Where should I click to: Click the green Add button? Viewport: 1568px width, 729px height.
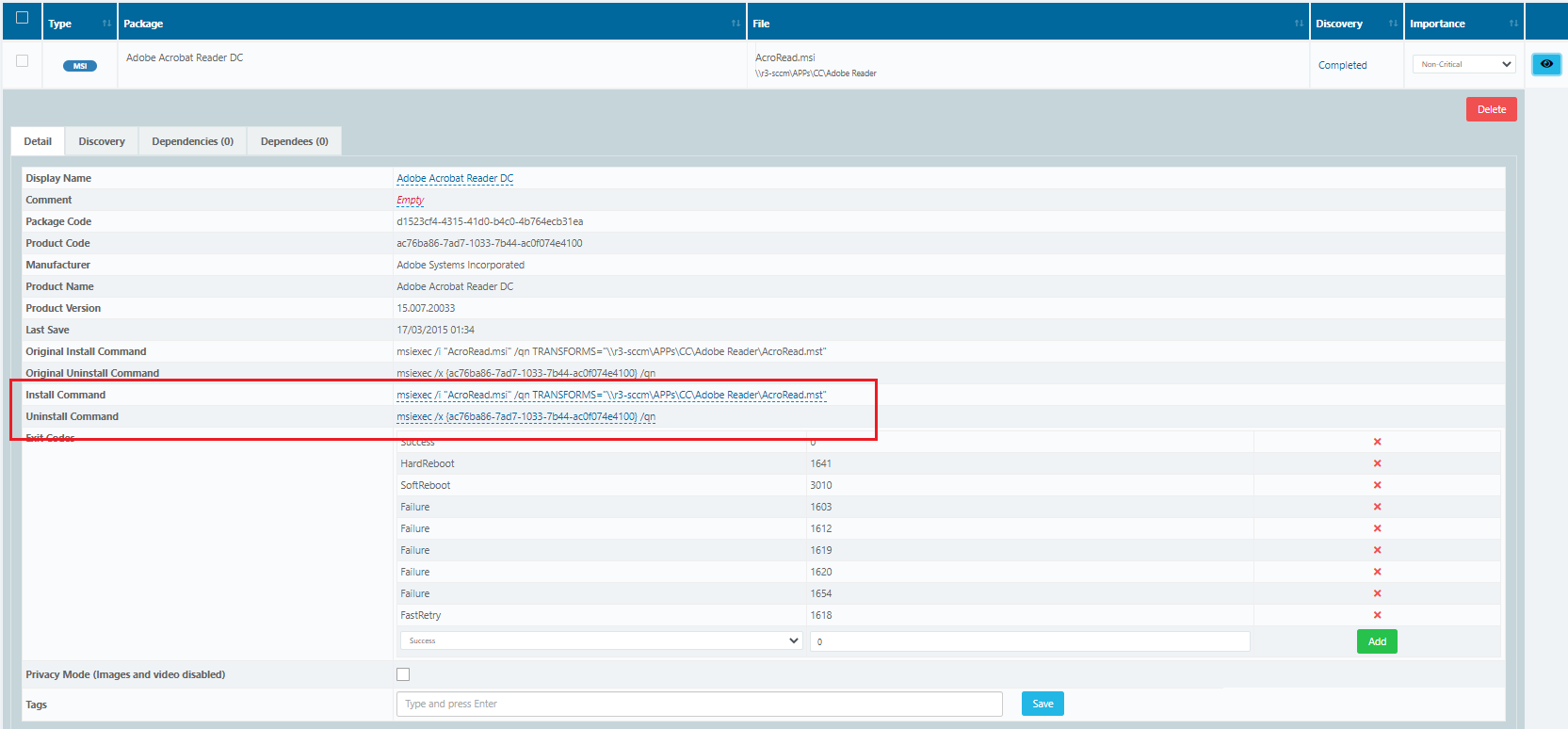(x=1377, y=641)
